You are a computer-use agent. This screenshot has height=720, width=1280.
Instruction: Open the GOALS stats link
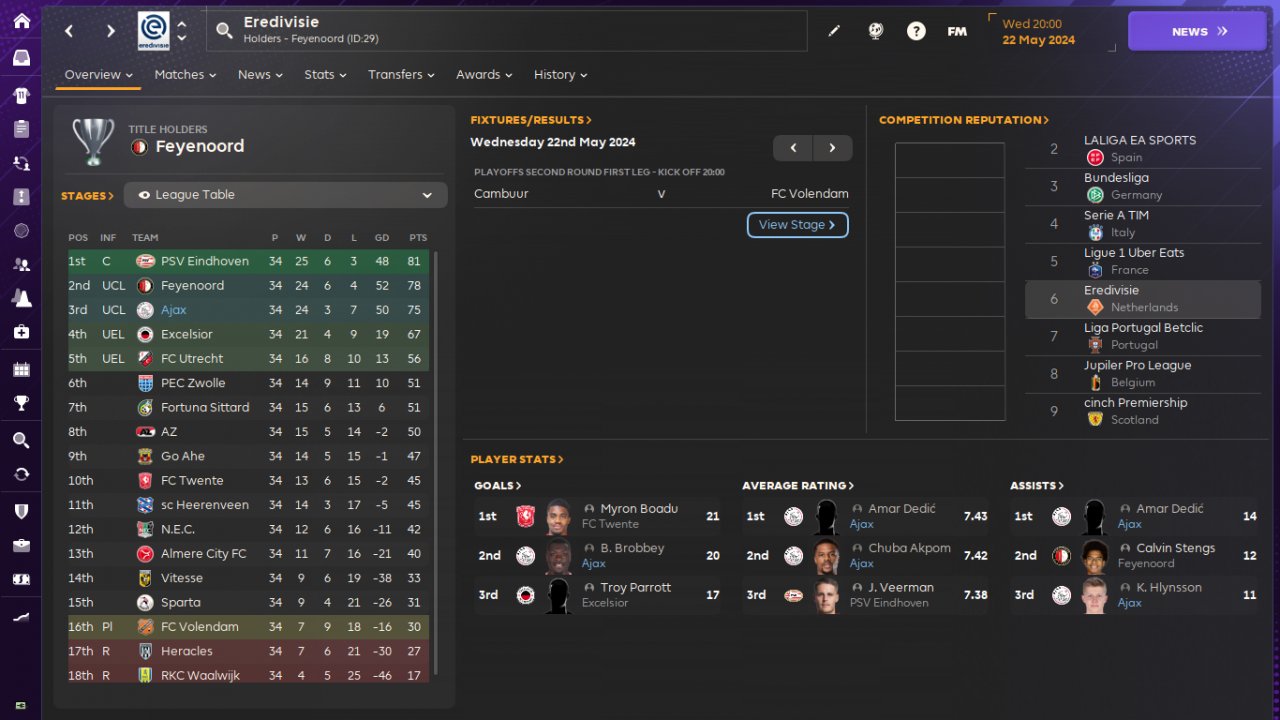[498, 486]
